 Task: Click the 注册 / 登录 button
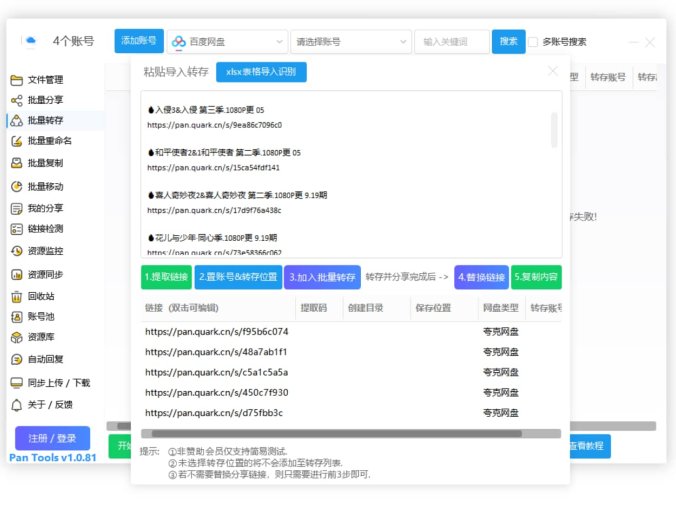(52, 438)
